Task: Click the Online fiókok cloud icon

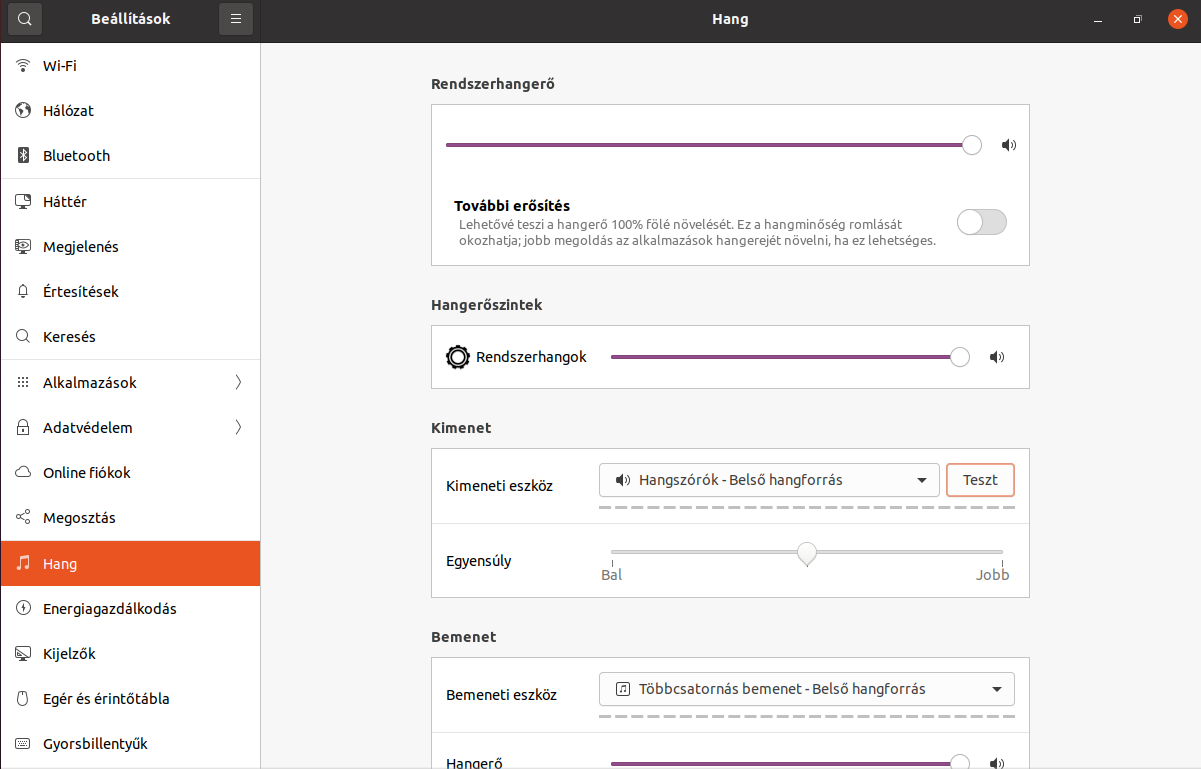Action: 24,473
